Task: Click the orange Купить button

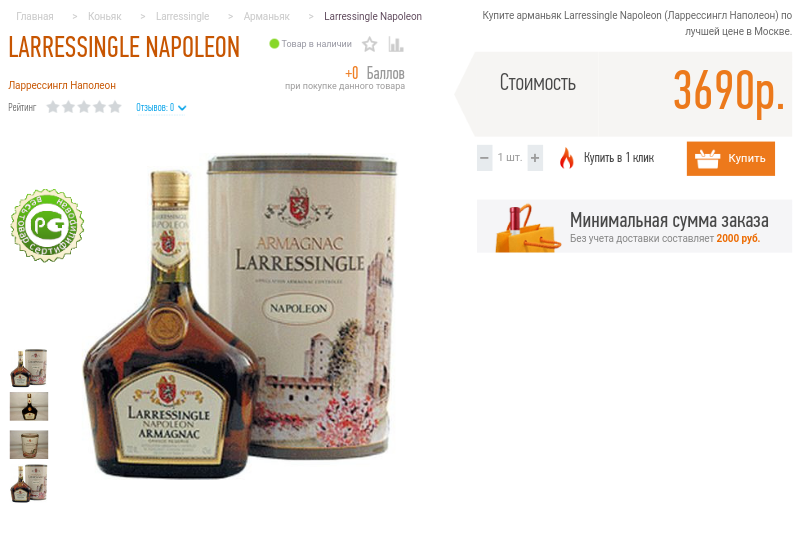Action: 731,159
